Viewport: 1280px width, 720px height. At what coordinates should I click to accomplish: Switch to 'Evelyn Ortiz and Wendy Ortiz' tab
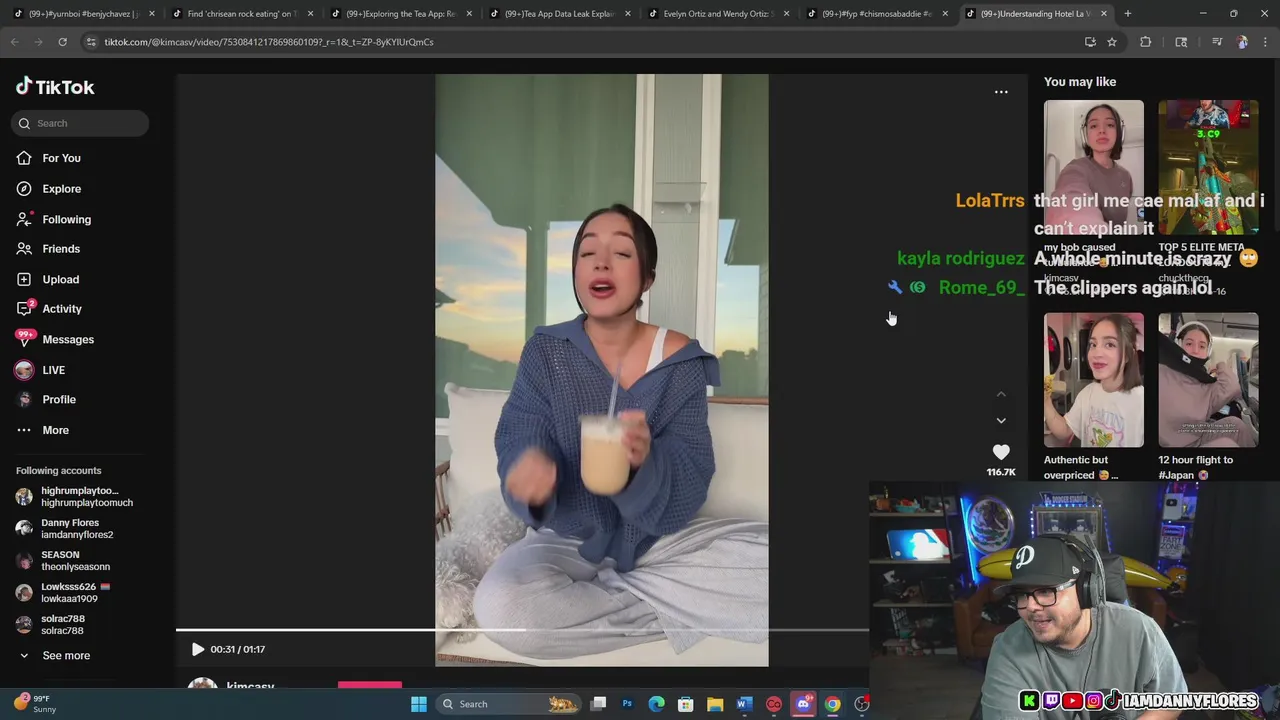(x=717, y=14)
